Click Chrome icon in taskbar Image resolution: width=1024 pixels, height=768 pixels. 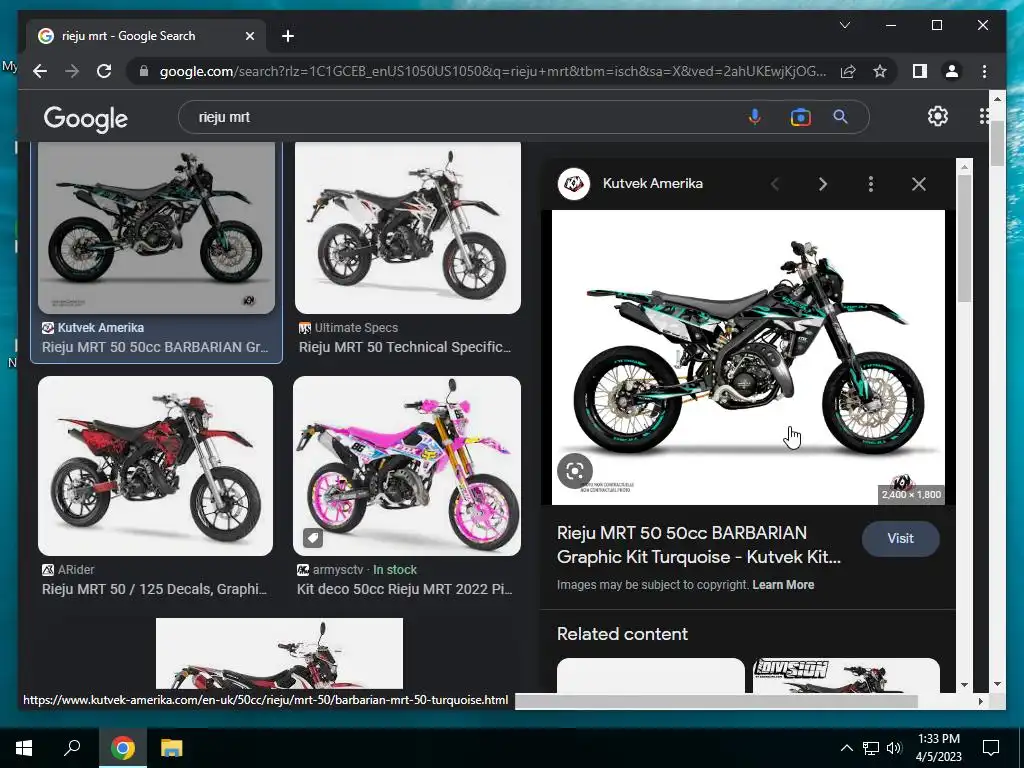coord(123,748)
